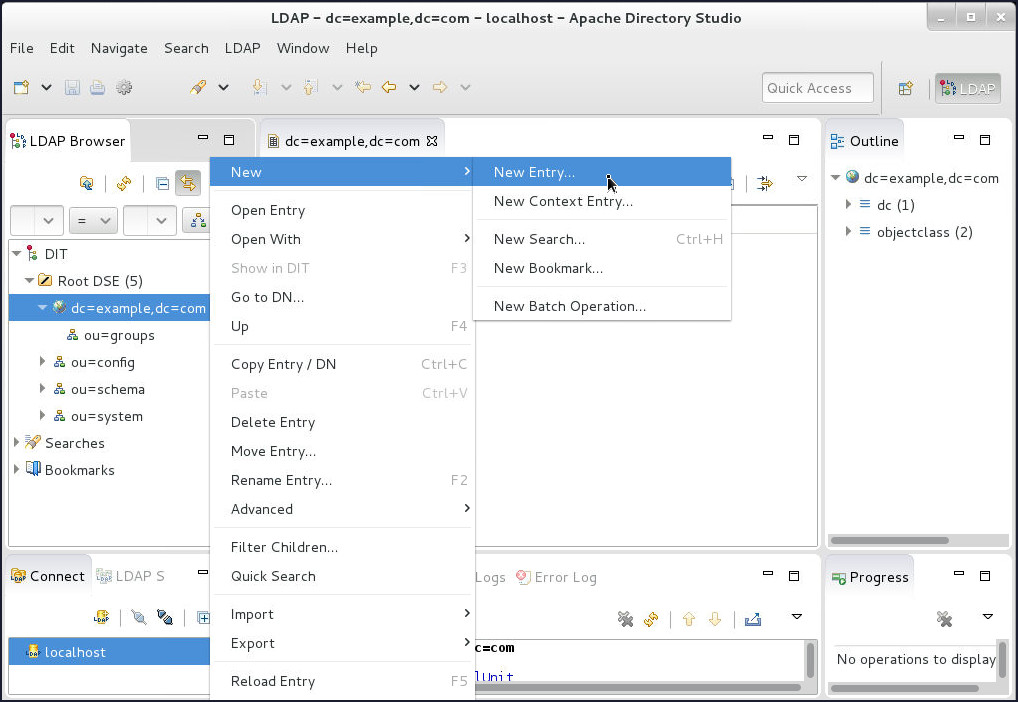The width and height of the screenshot is (1018, 702).
Task: Select Open Entry in the context menu
Action: [x=342, y=210]
